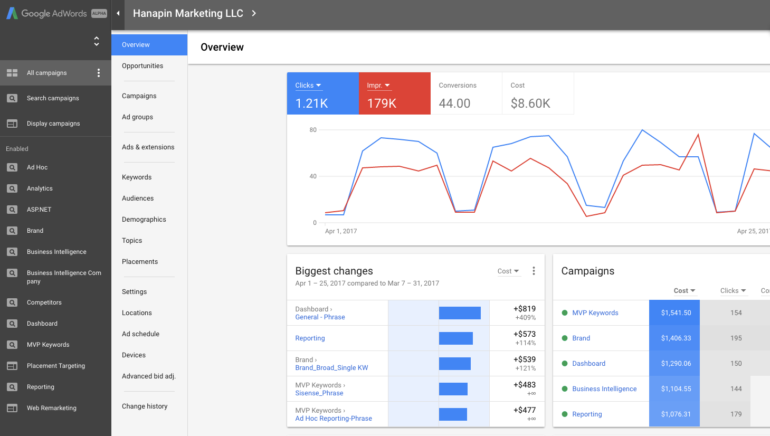Collapse the left navigation panel arrow
Screen dimensions: 770x436
(x=118, y=13)
